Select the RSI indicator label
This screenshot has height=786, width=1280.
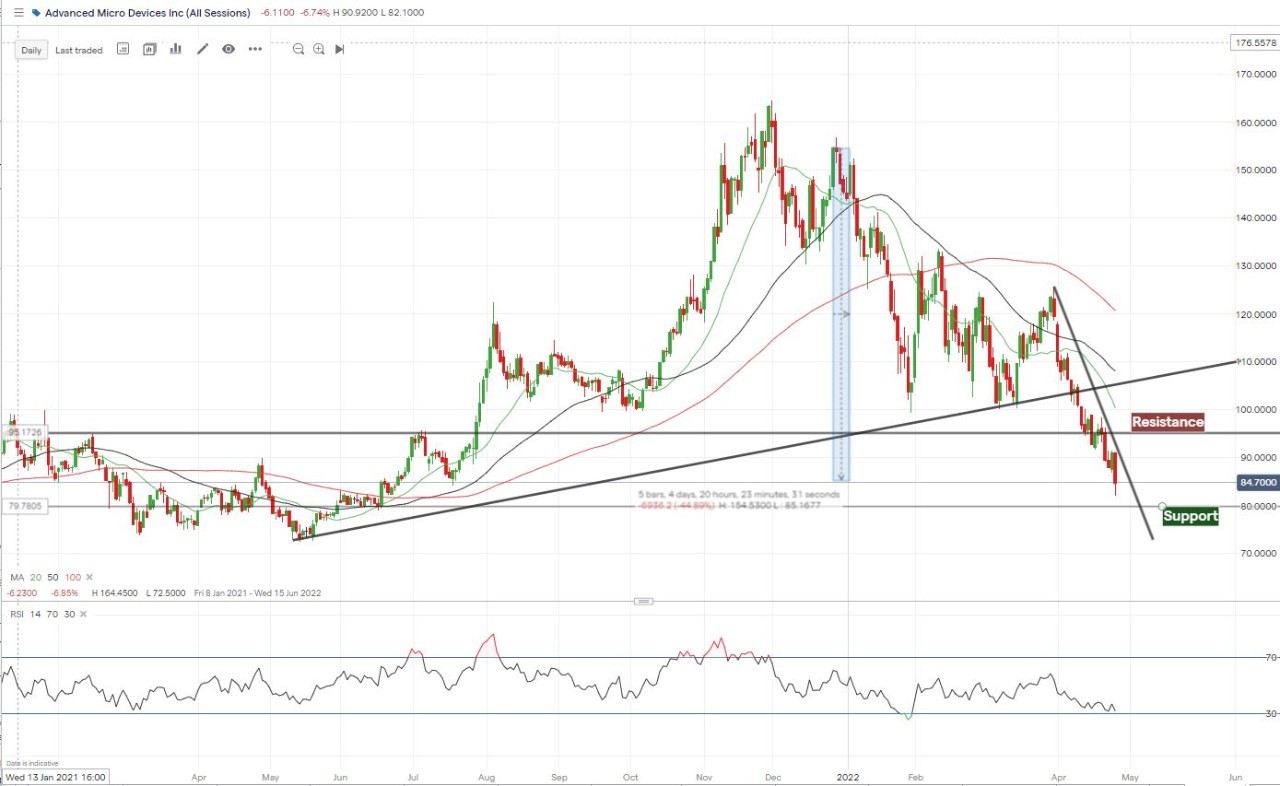(x=17, y=614)
